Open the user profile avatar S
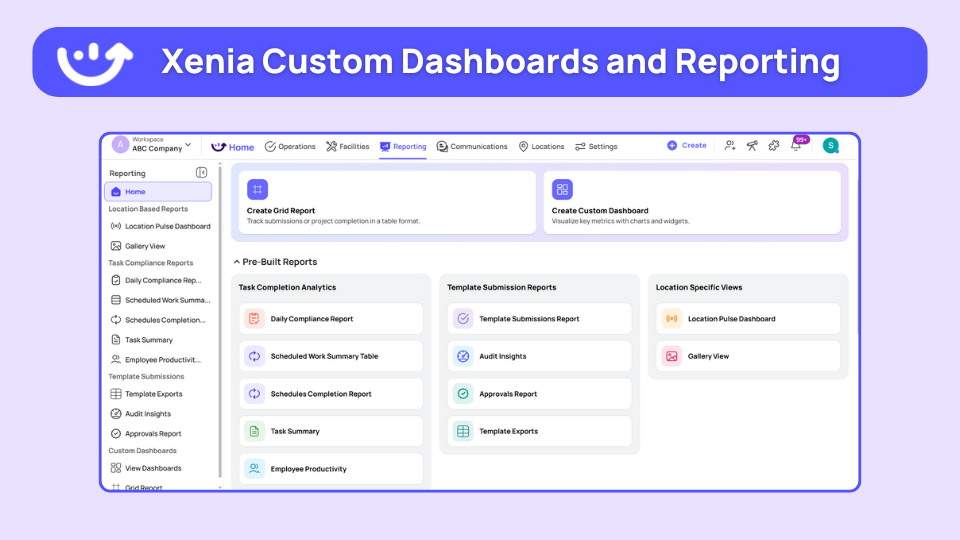Viewport: 960px width, 540px height. click(x=831, y=146)
